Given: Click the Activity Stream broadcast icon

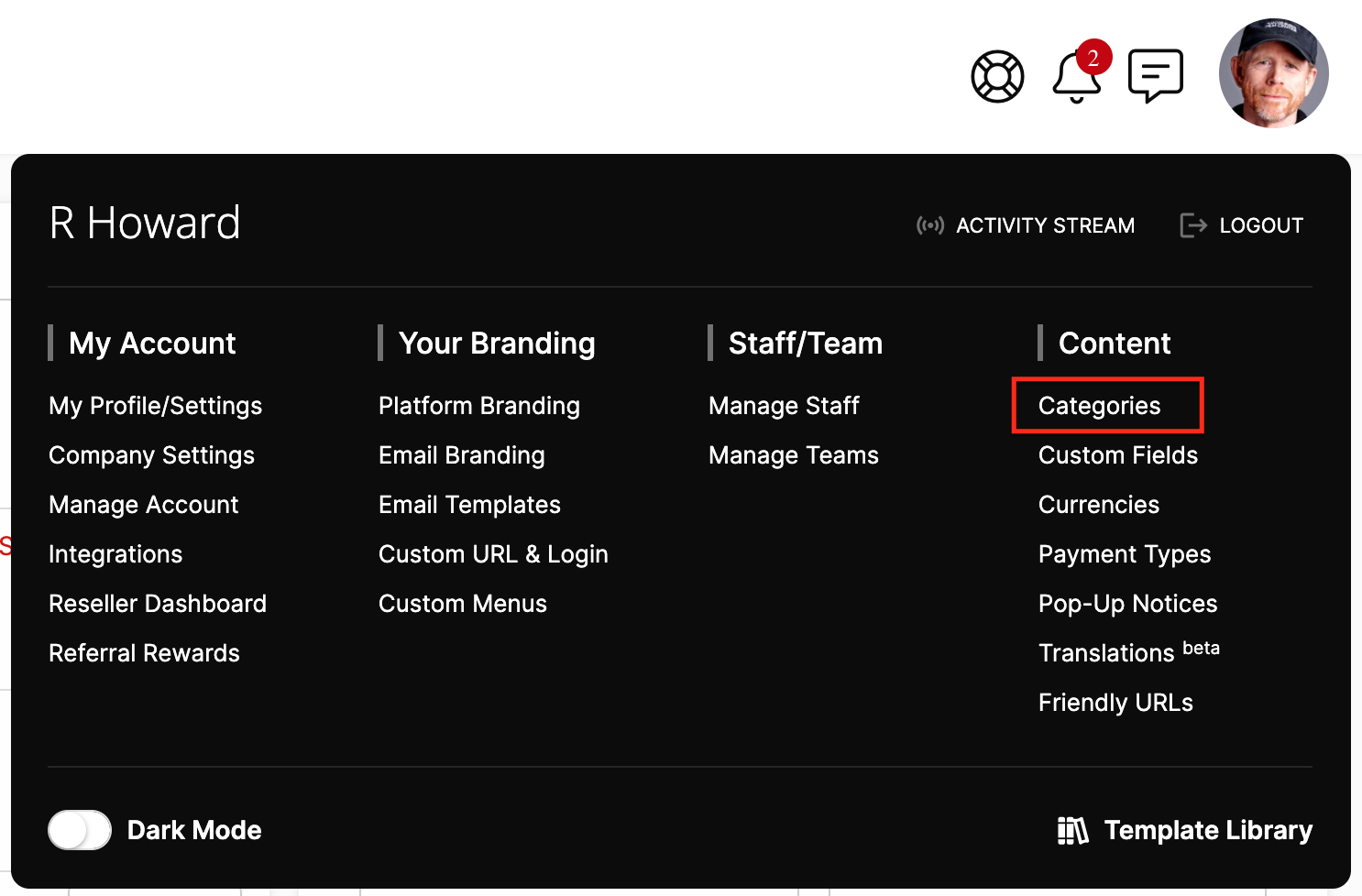Looking at the screenshot, I should [929, 225].
